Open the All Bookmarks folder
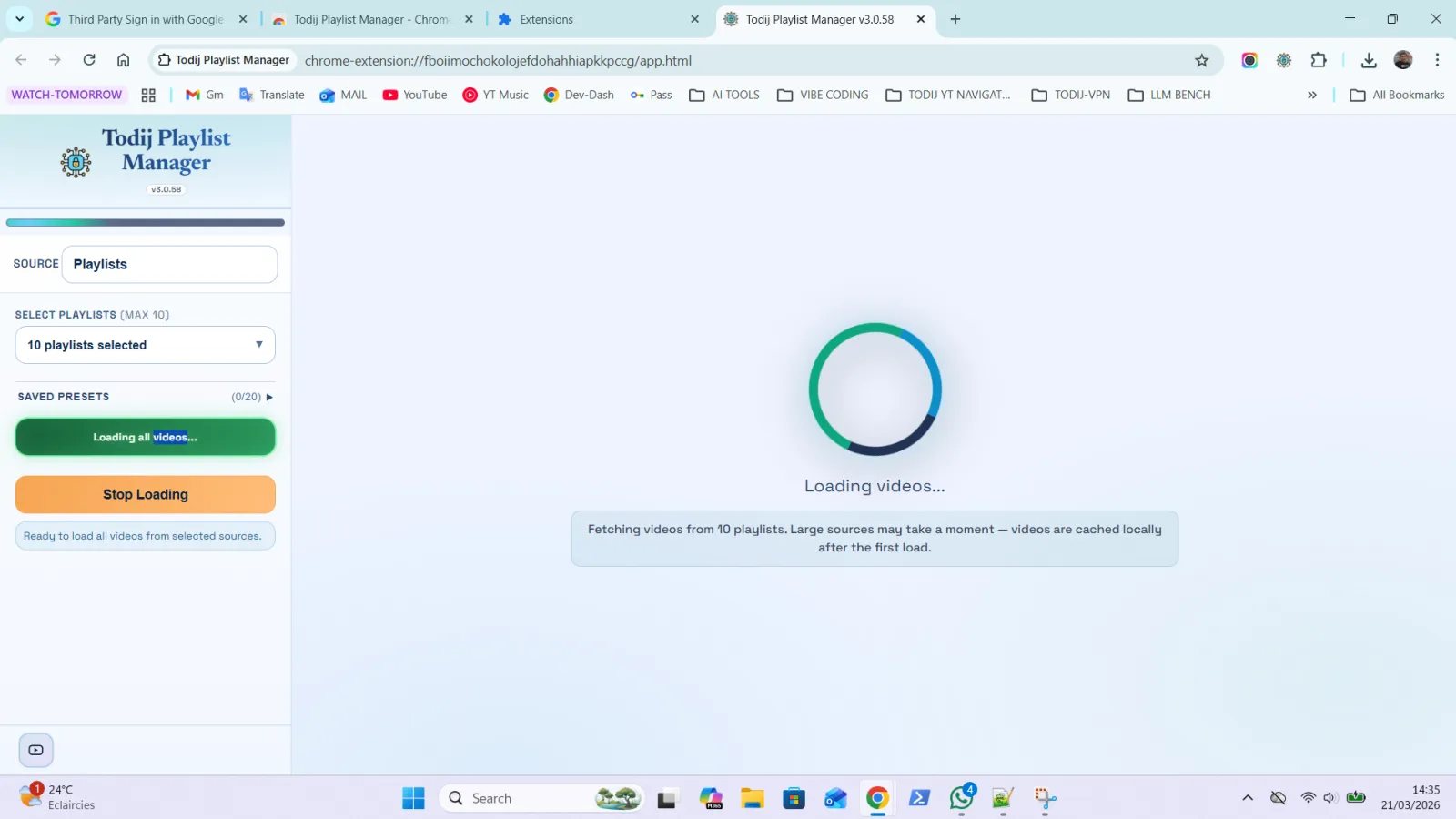 pos(1397,95)
